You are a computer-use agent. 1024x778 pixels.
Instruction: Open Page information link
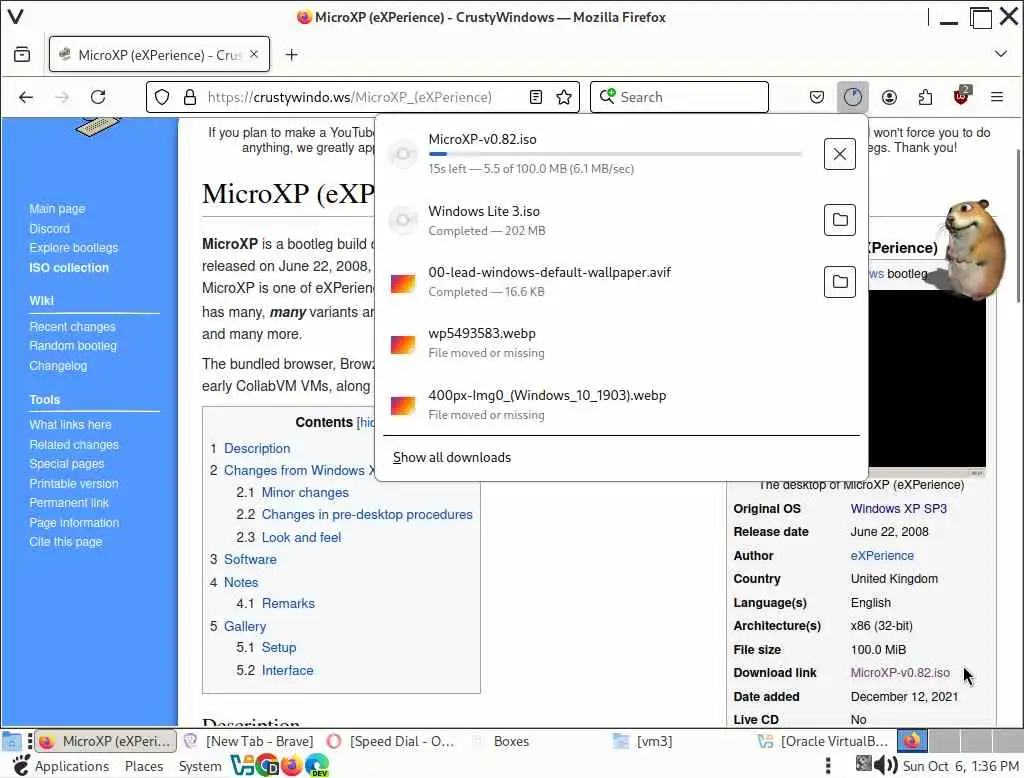(x=74, y=523)
